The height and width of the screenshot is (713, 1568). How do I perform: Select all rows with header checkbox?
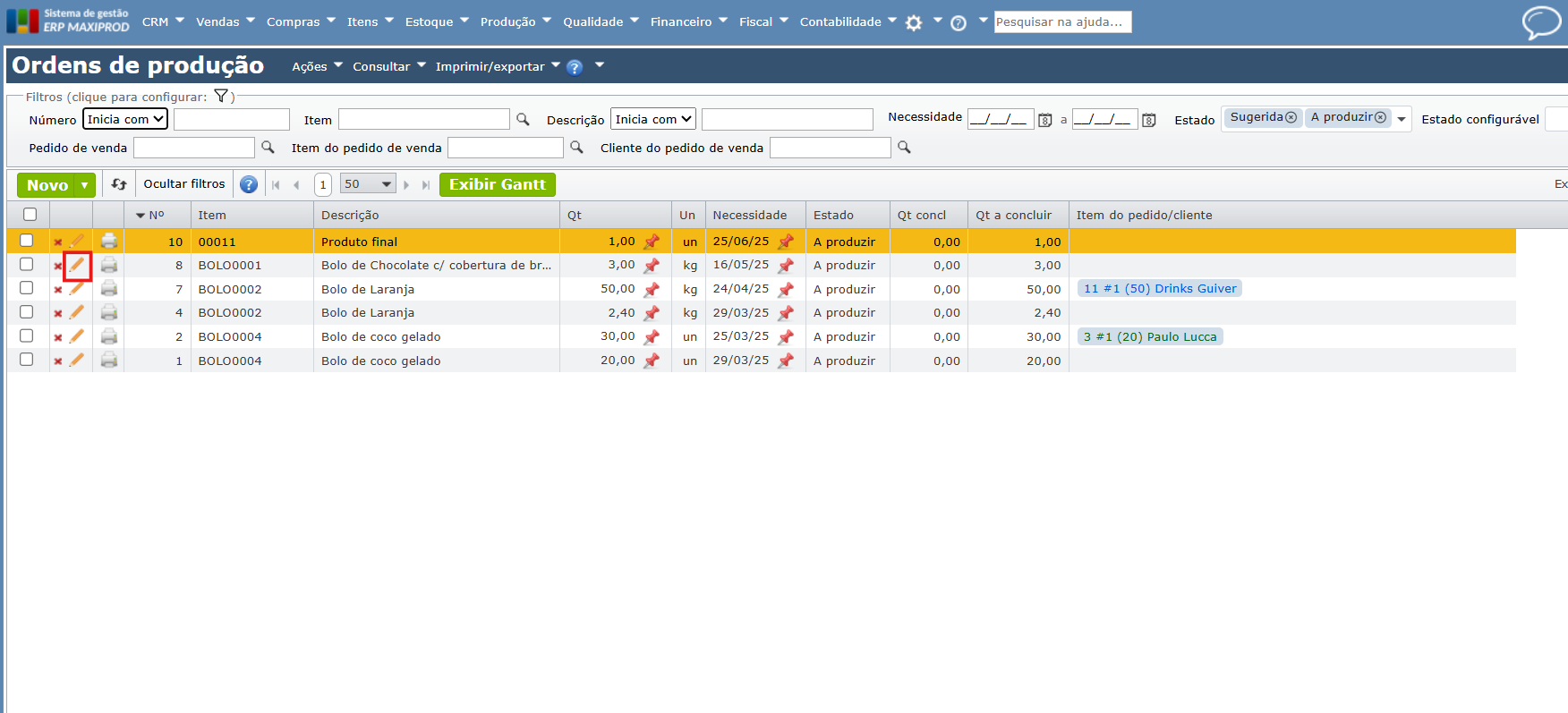[30, 215]
